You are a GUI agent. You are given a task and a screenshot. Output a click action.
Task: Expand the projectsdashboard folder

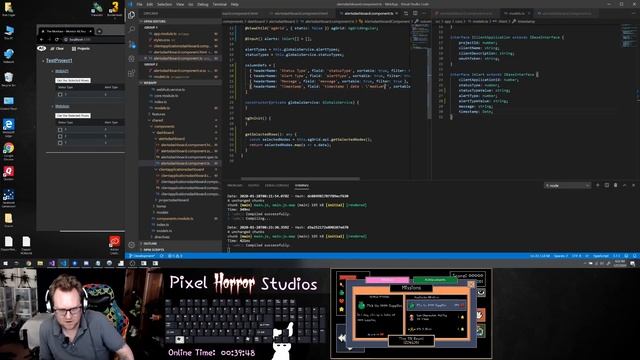coord(173,200)
